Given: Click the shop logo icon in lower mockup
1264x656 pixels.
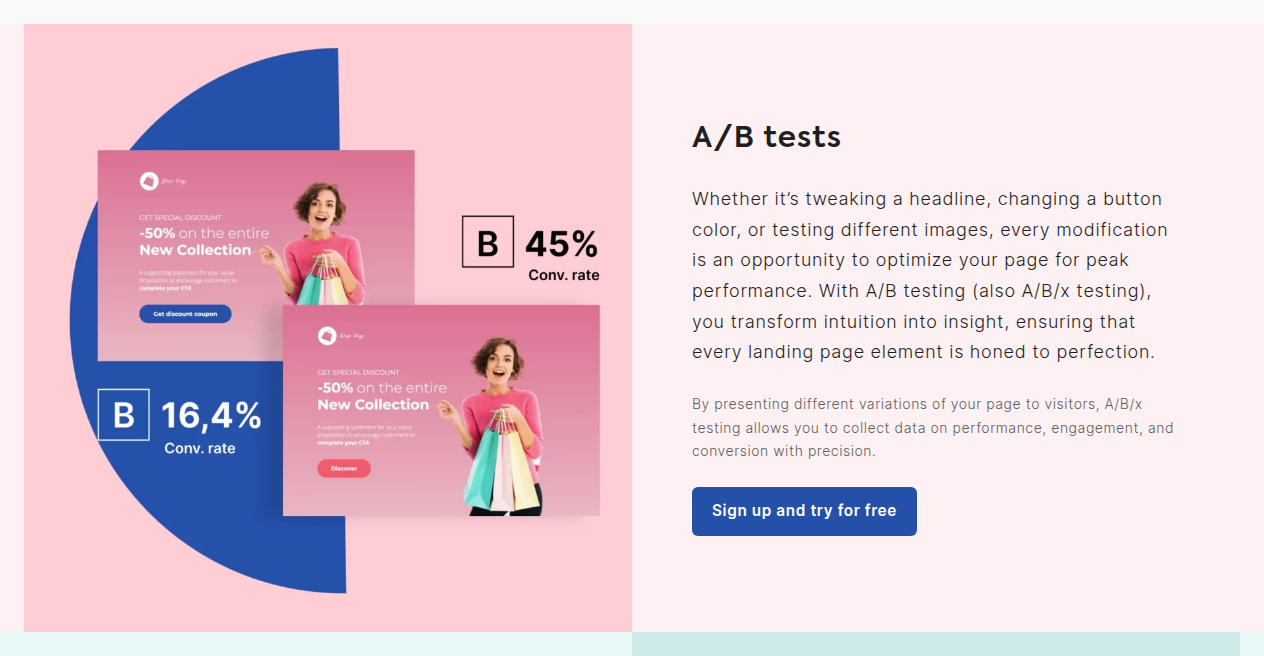Looking at the screenshot, I should pyautogui.click(x=327, y=336).
